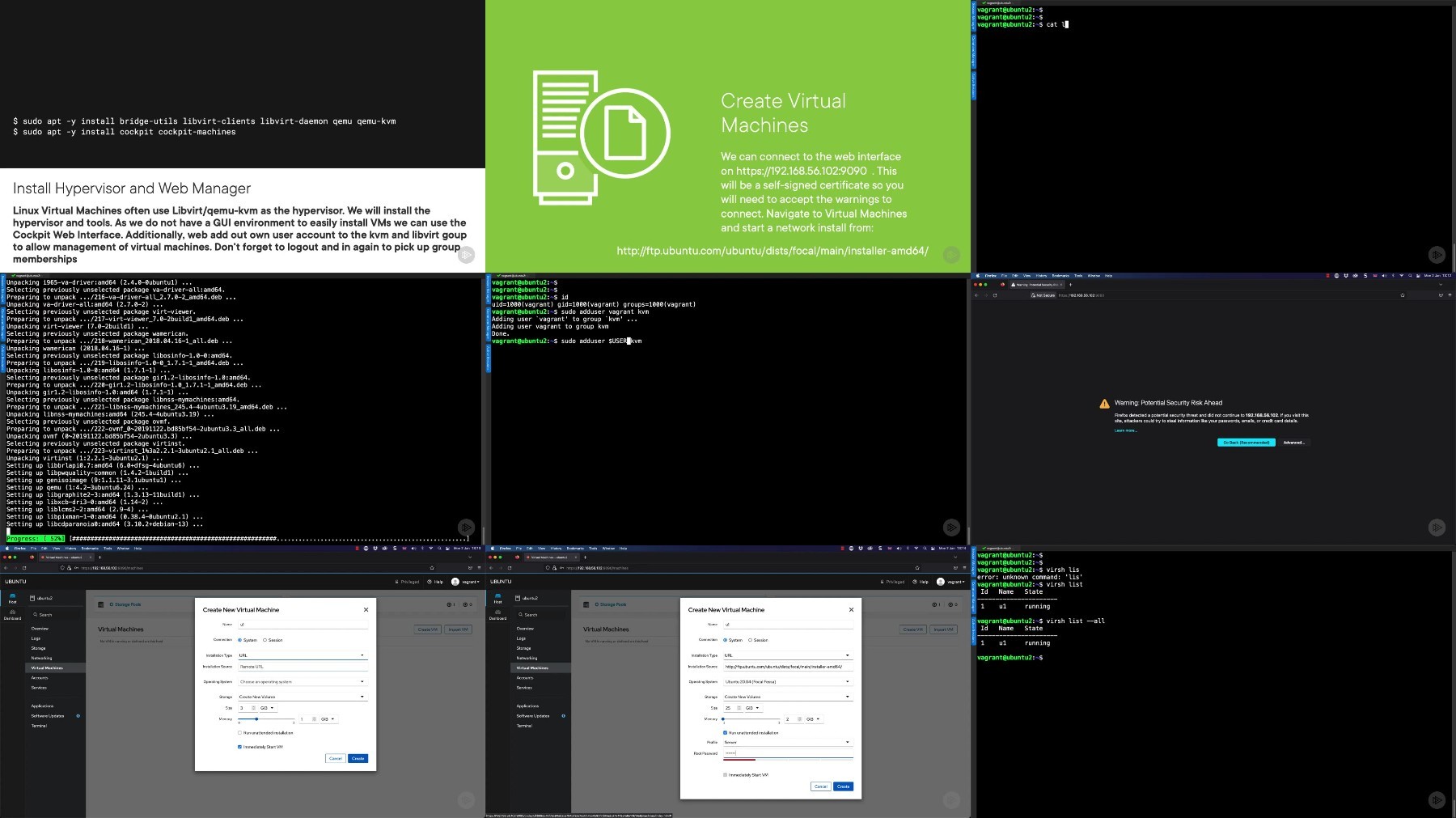Open Create New Volume dropdown above Size 3

[x=303, y=697]
